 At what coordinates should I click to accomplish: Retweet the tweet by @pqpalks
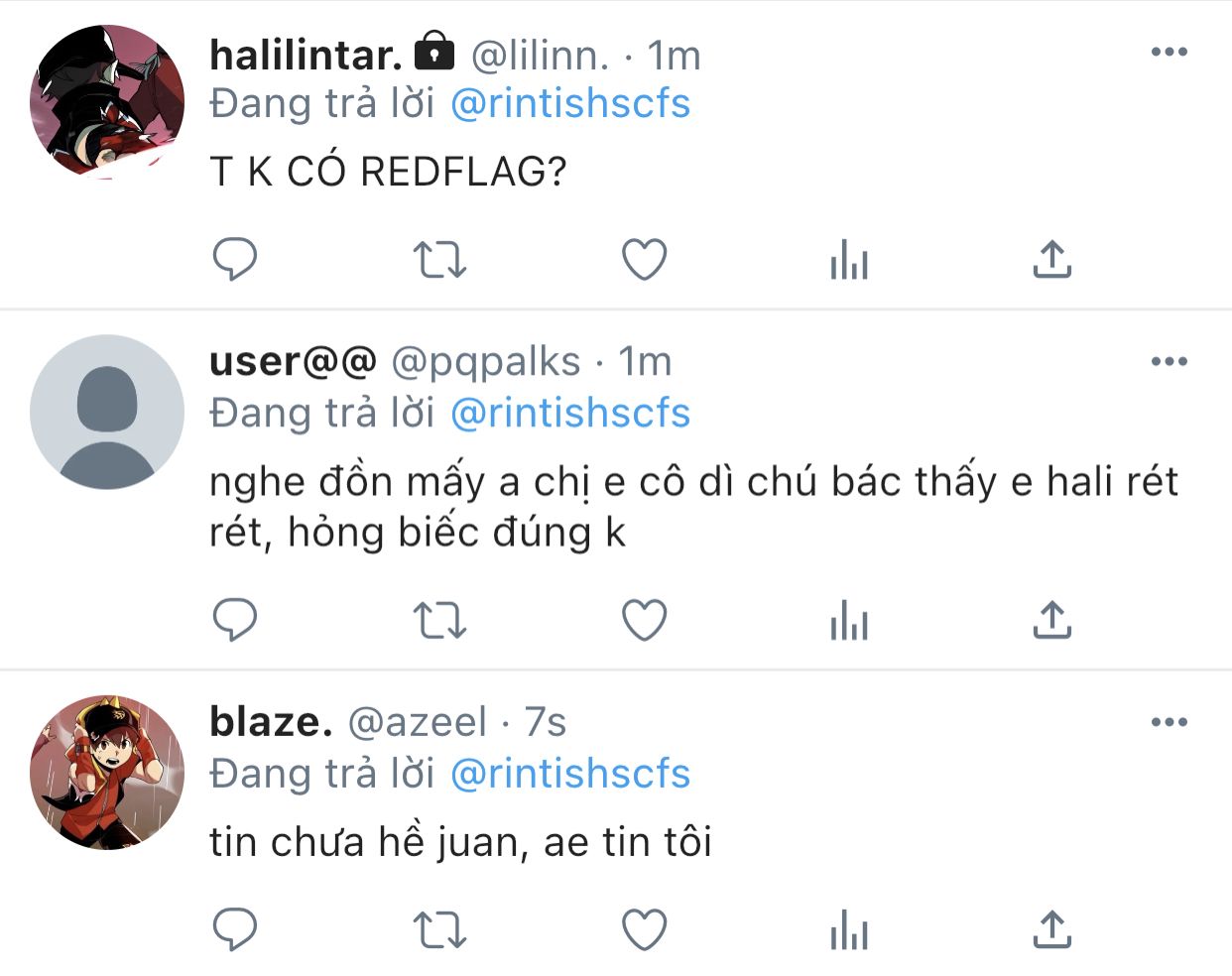pyautogui.click(x=439, y=620)
